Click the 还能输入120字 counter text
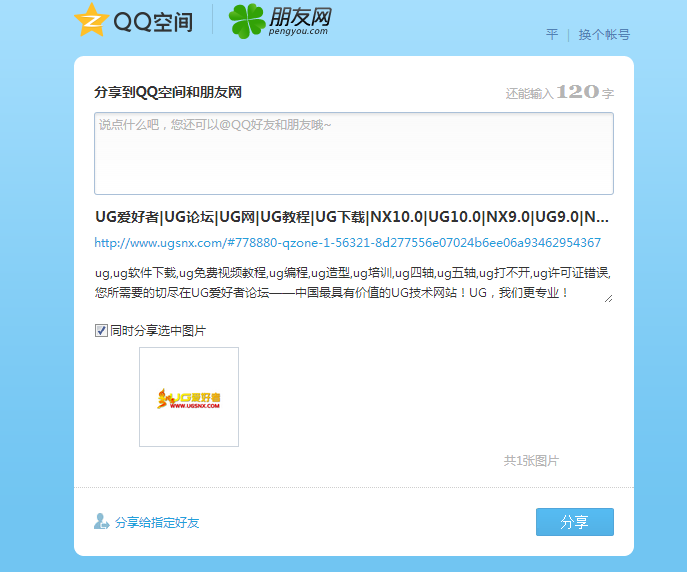687x572 pixels. pyautogui.click(x=560, y=92)
